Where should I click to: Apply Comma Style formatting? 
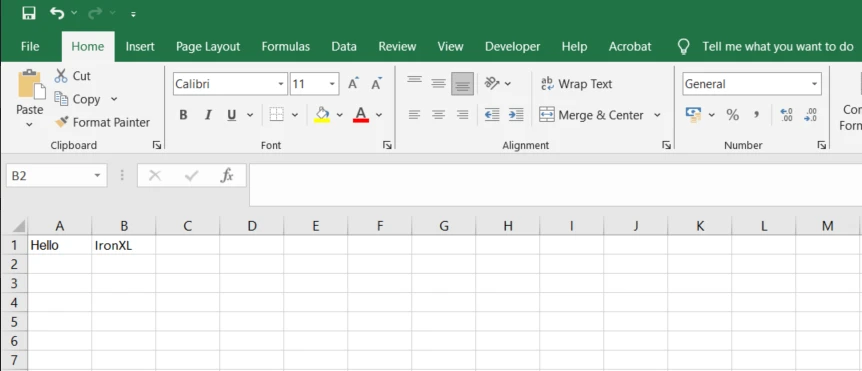[756, 115]
